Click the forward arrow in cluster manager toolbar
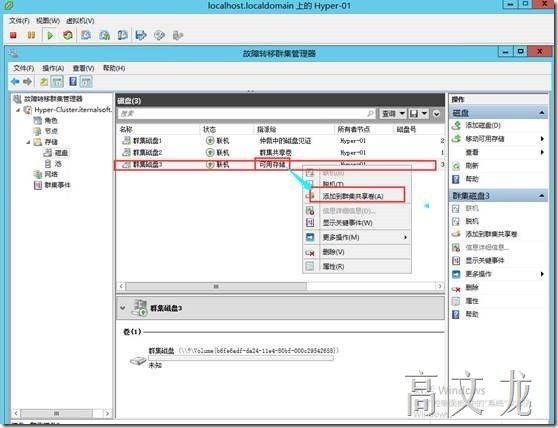The width and height of the screenshot is (558, 428). coord(27,82)
